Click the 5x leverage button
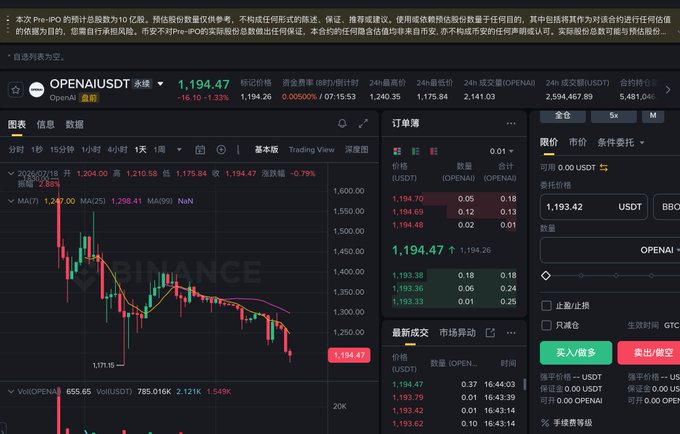The image size is (680, 434). 614,115
